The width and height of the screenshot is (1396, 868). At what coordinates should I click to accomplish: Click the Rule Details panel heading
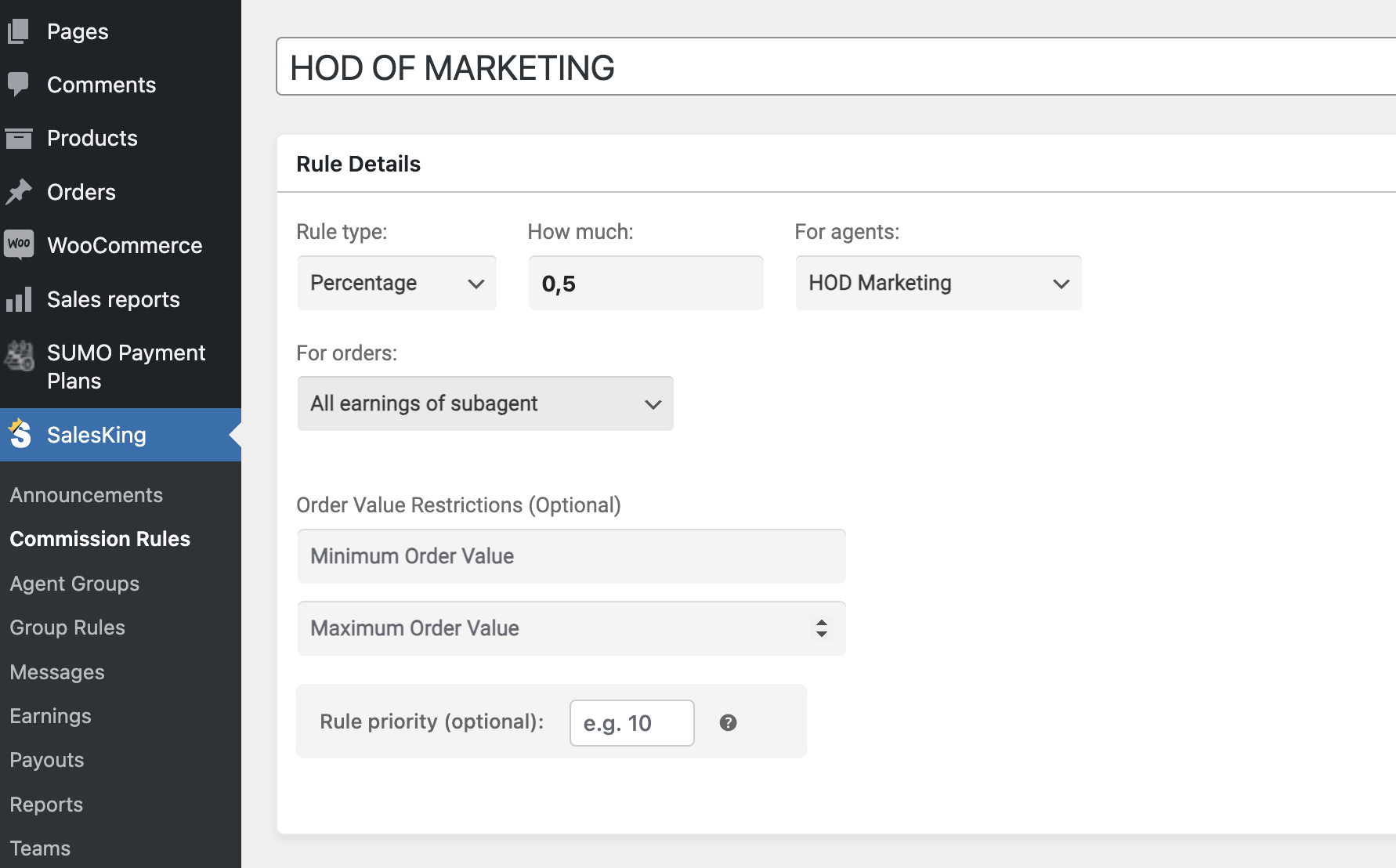pos(358,164)
